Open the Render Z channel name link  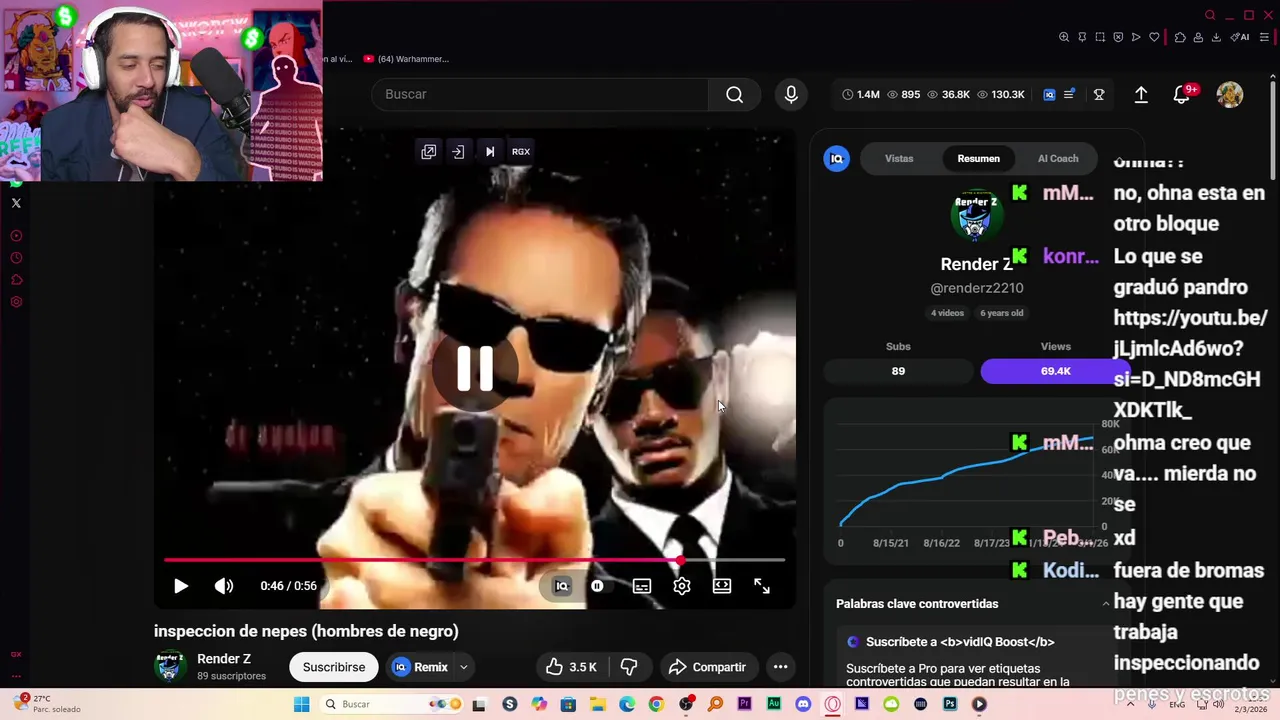coord(224,659)
